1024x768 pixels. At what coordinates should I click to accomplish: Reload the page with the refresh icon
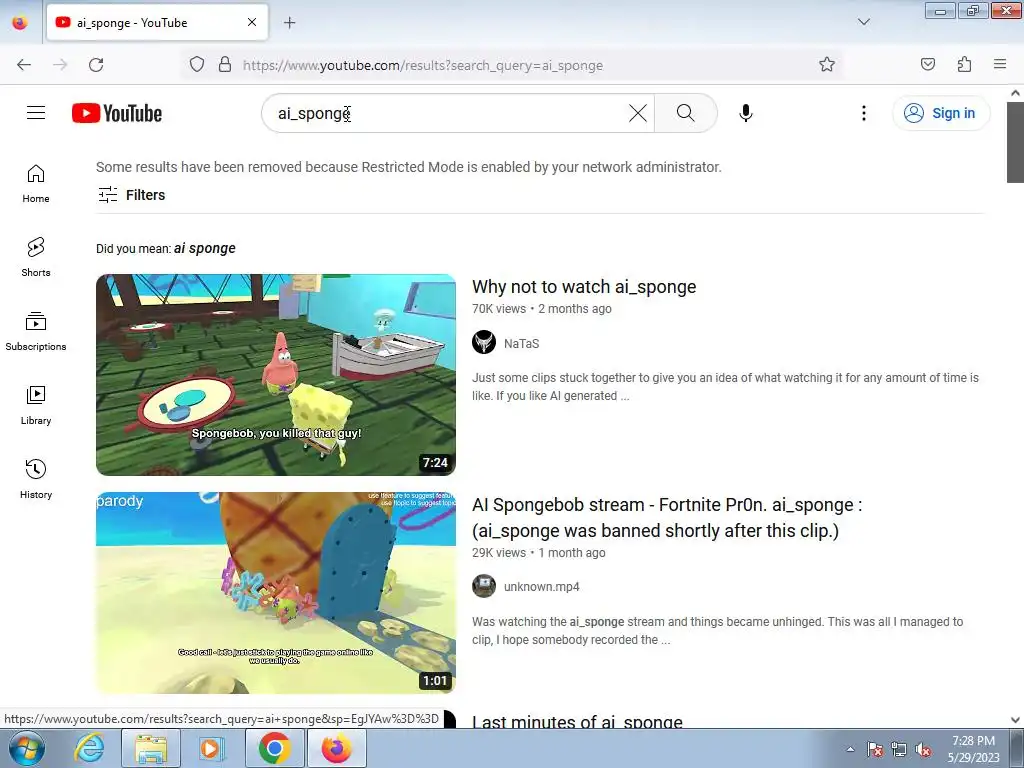click(96, 65)
